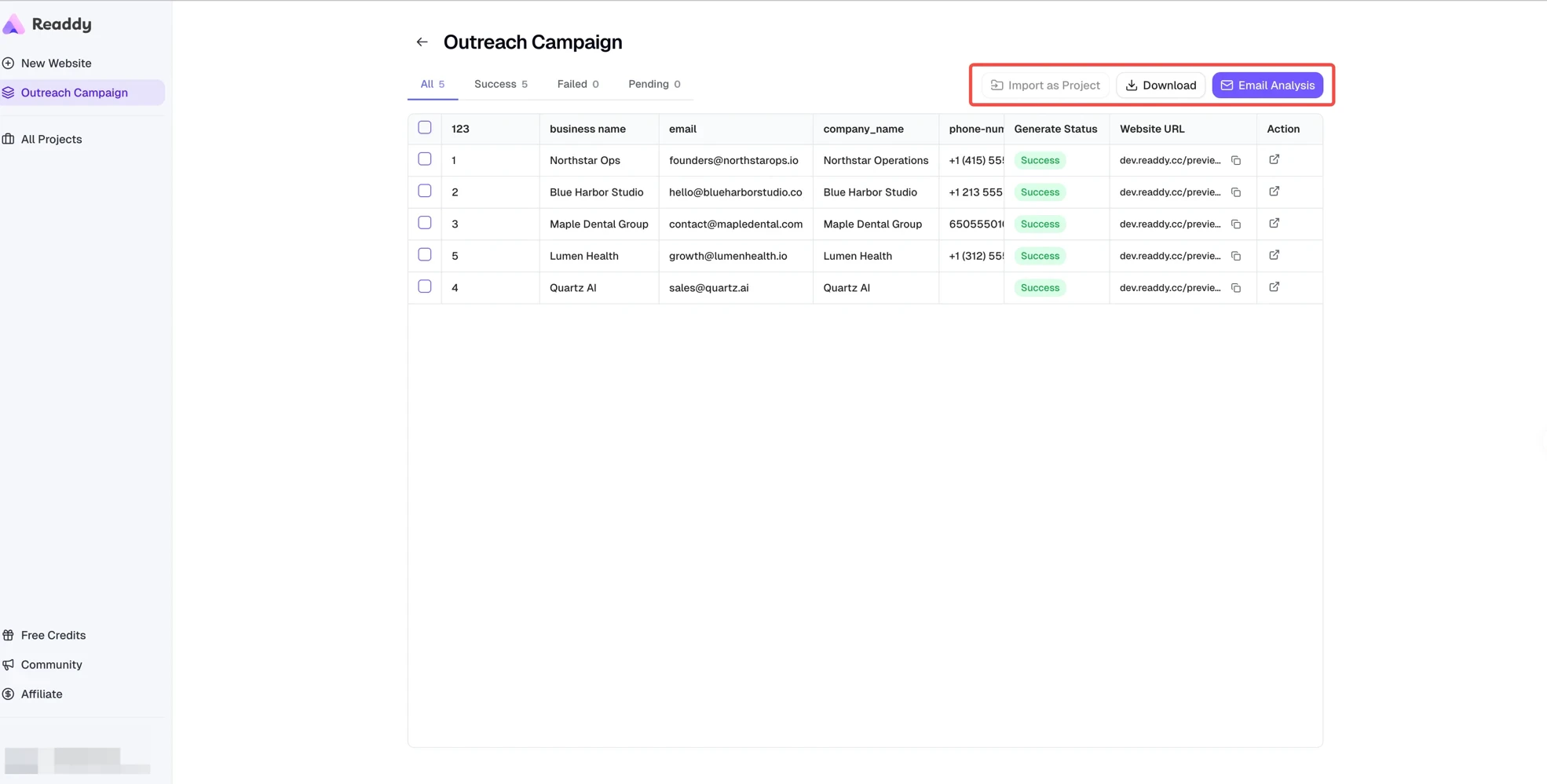
Task: Select the Affiliate link in sidebar
Action: coord(42,694)
